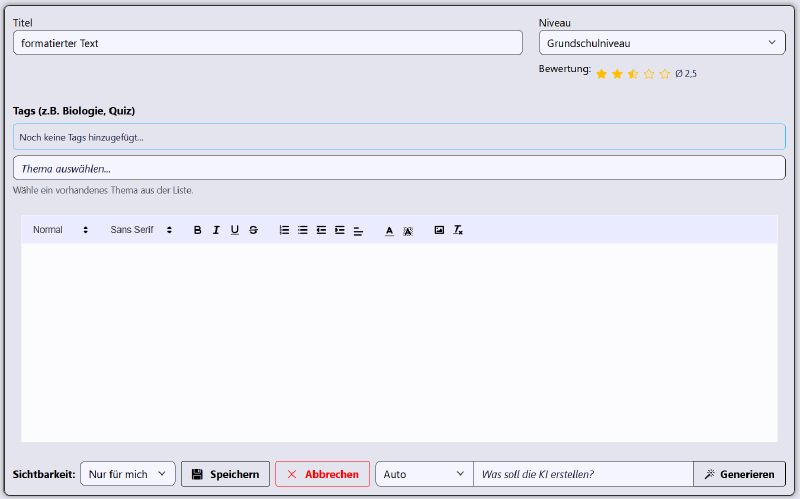
Task: Click the 'Tags (z.B. Biologie, Quiz)' label
Action: coord(74,111)
